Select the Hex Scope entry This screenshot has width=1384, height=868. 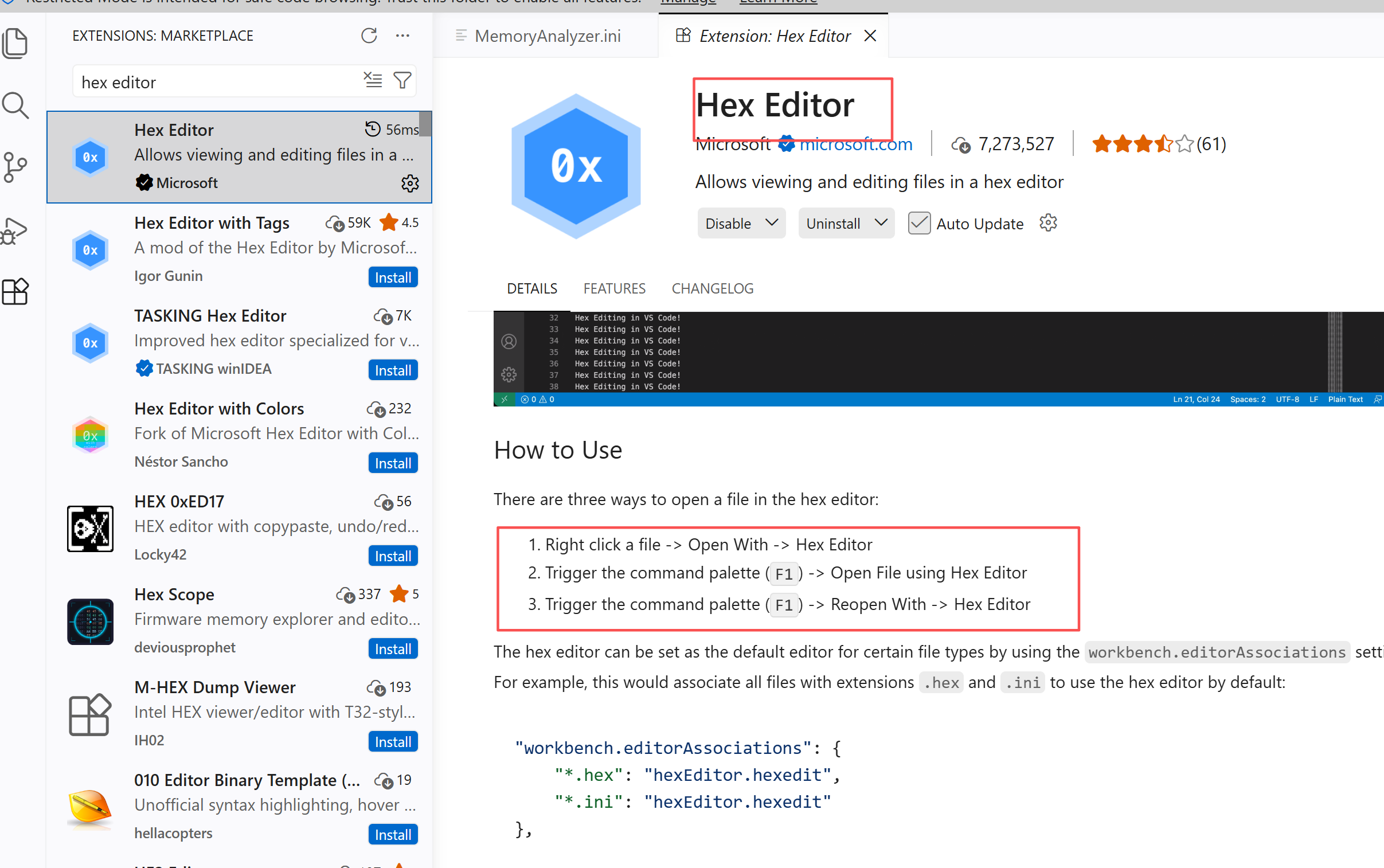(240, 621)
